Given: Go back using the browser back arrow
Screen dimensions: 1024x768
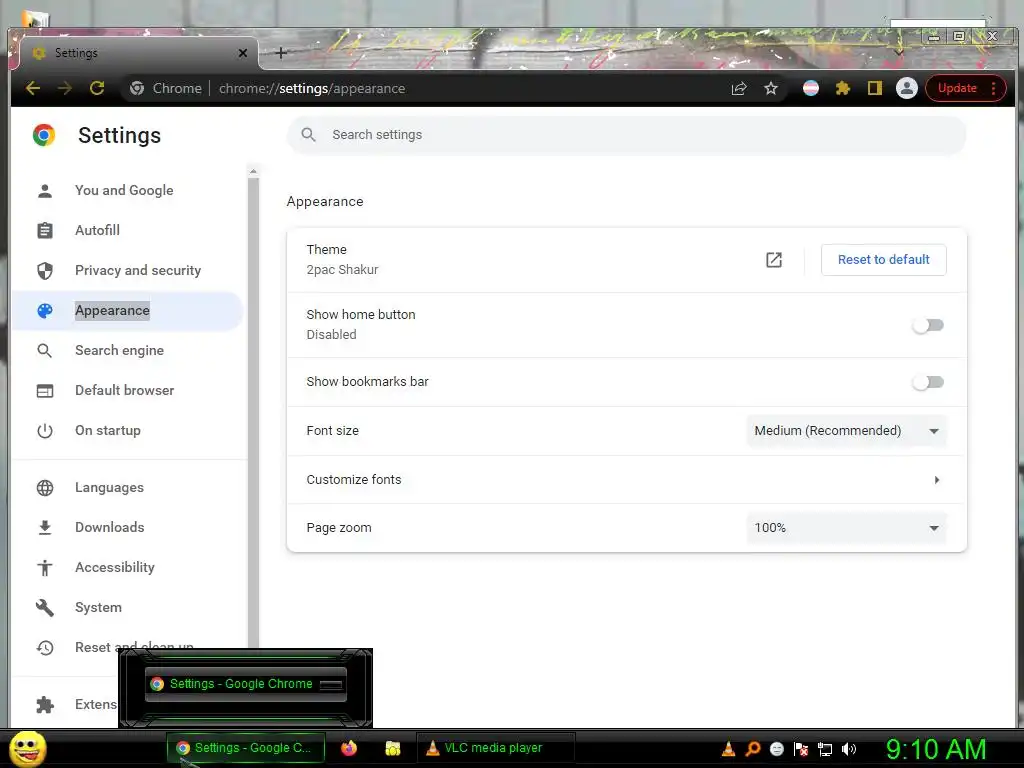Looking at the screenshot, I should [33, 88].
